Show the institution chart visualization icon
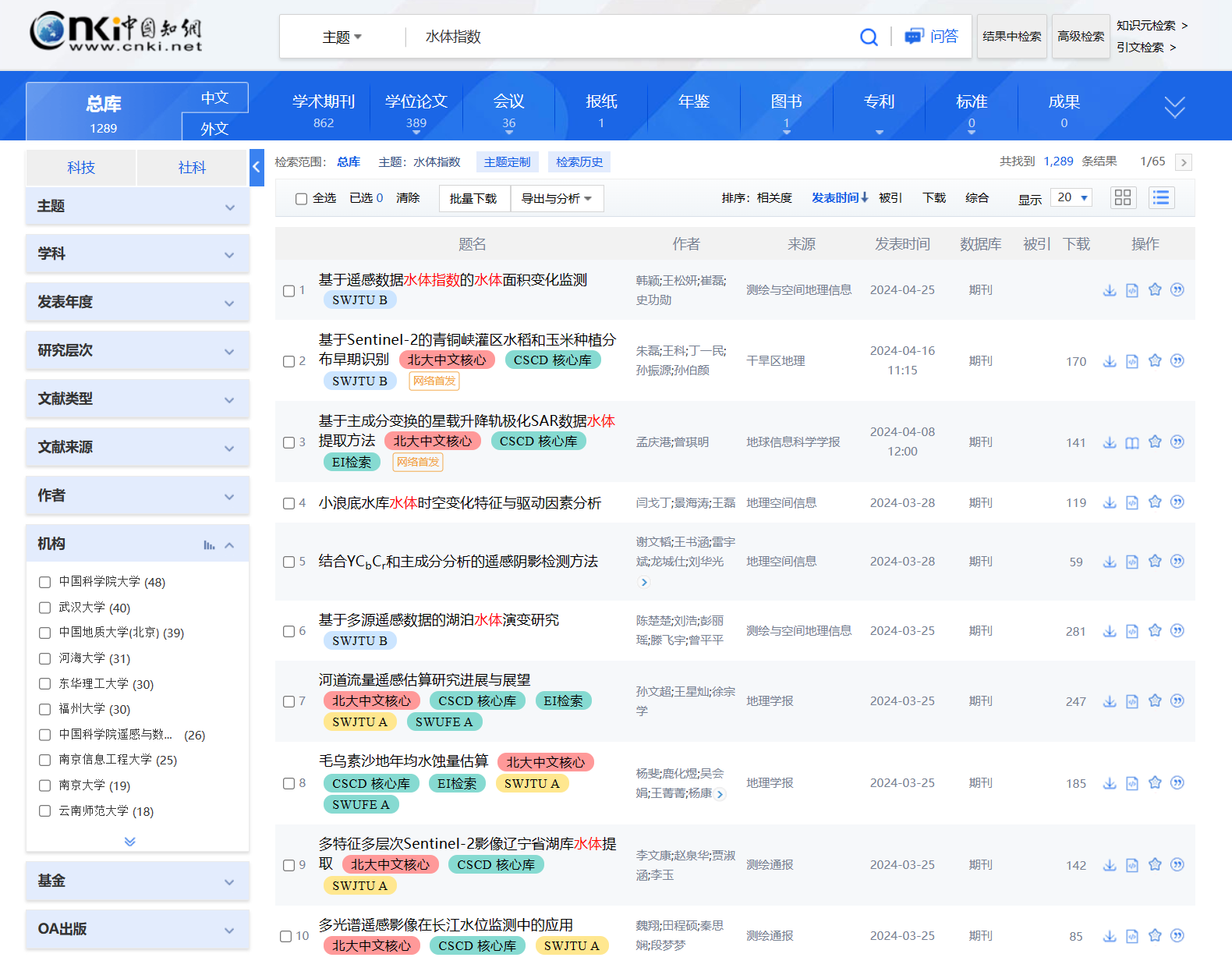The image size is (1232, 961). click(x=209, y=545)
